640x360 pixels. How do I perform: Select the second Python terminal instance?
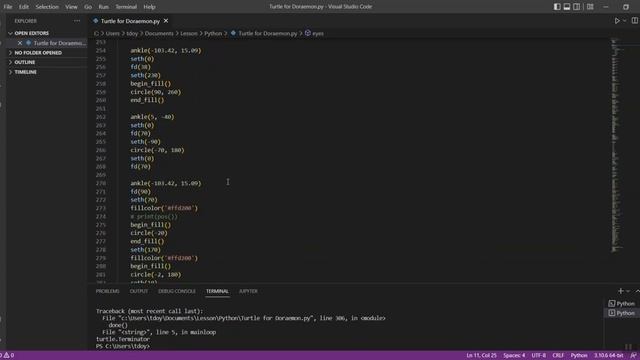click(622, 313)
